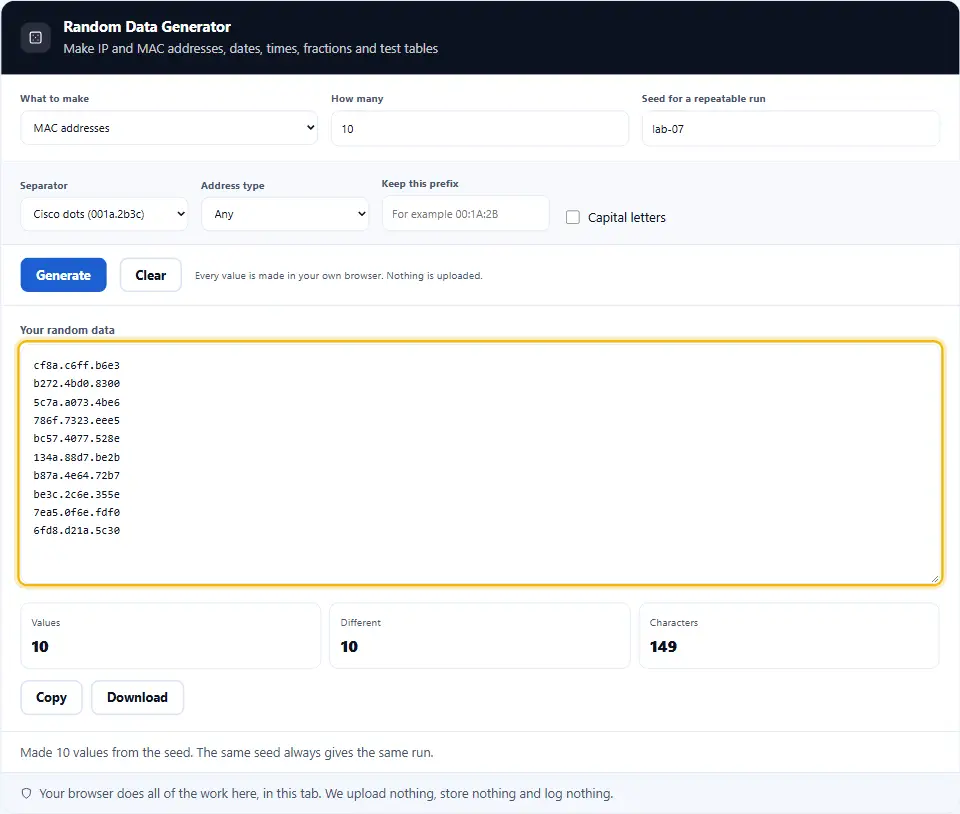Click the Random Data Generator title

(x=147, y=27)
